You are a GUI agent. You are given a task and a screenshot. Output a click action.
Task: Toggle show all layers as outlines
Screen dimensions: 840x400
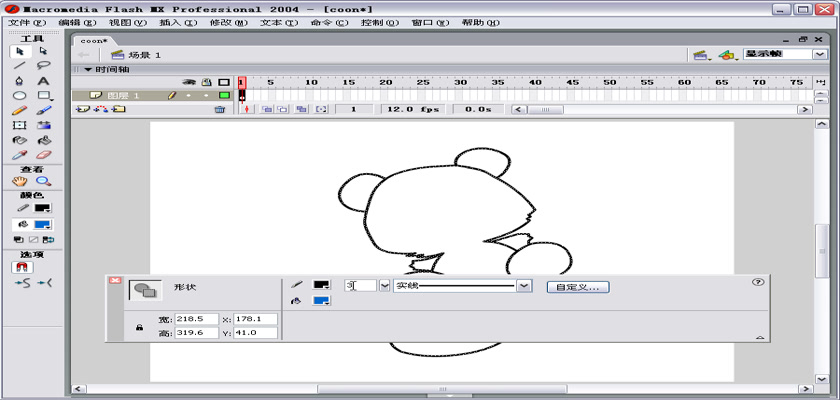224,82
